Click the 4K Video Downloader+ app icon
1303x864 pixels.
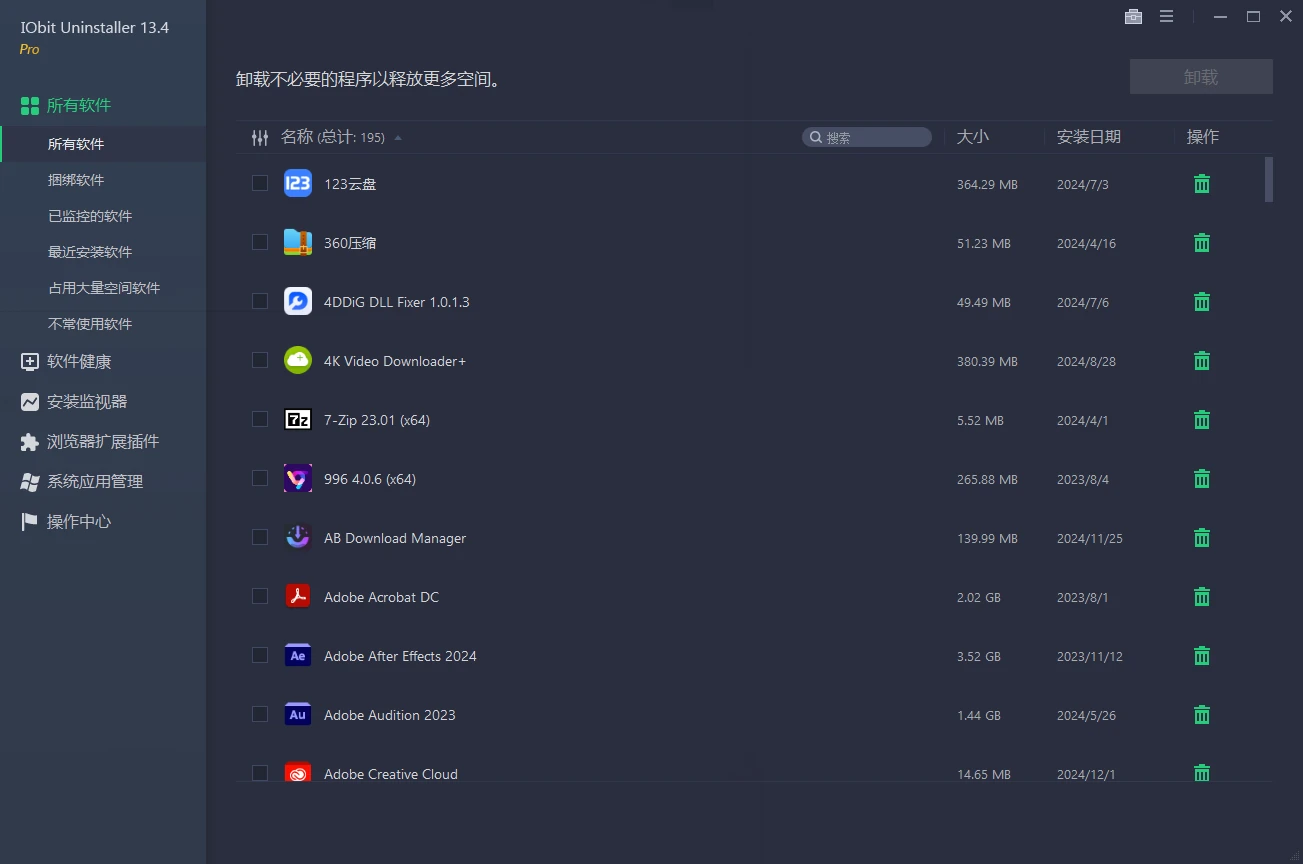tap(298, 360)
